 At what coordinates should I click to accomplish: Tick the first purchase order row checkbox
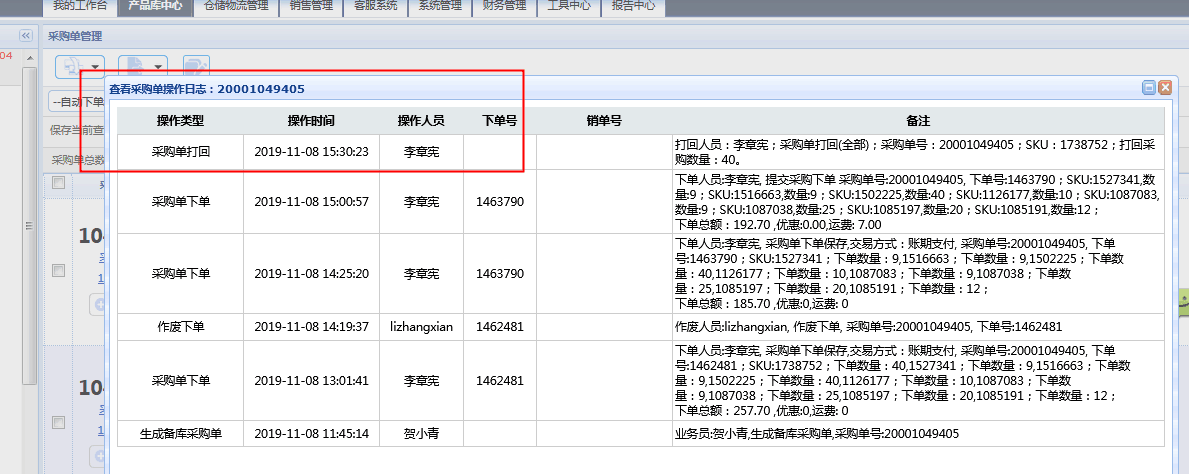point(58,270)
